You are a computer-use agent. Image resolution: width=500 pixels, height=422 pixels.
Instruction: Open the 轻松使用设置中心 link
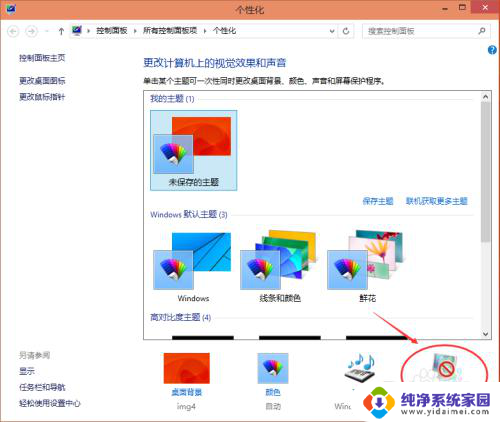click(50, 403)
